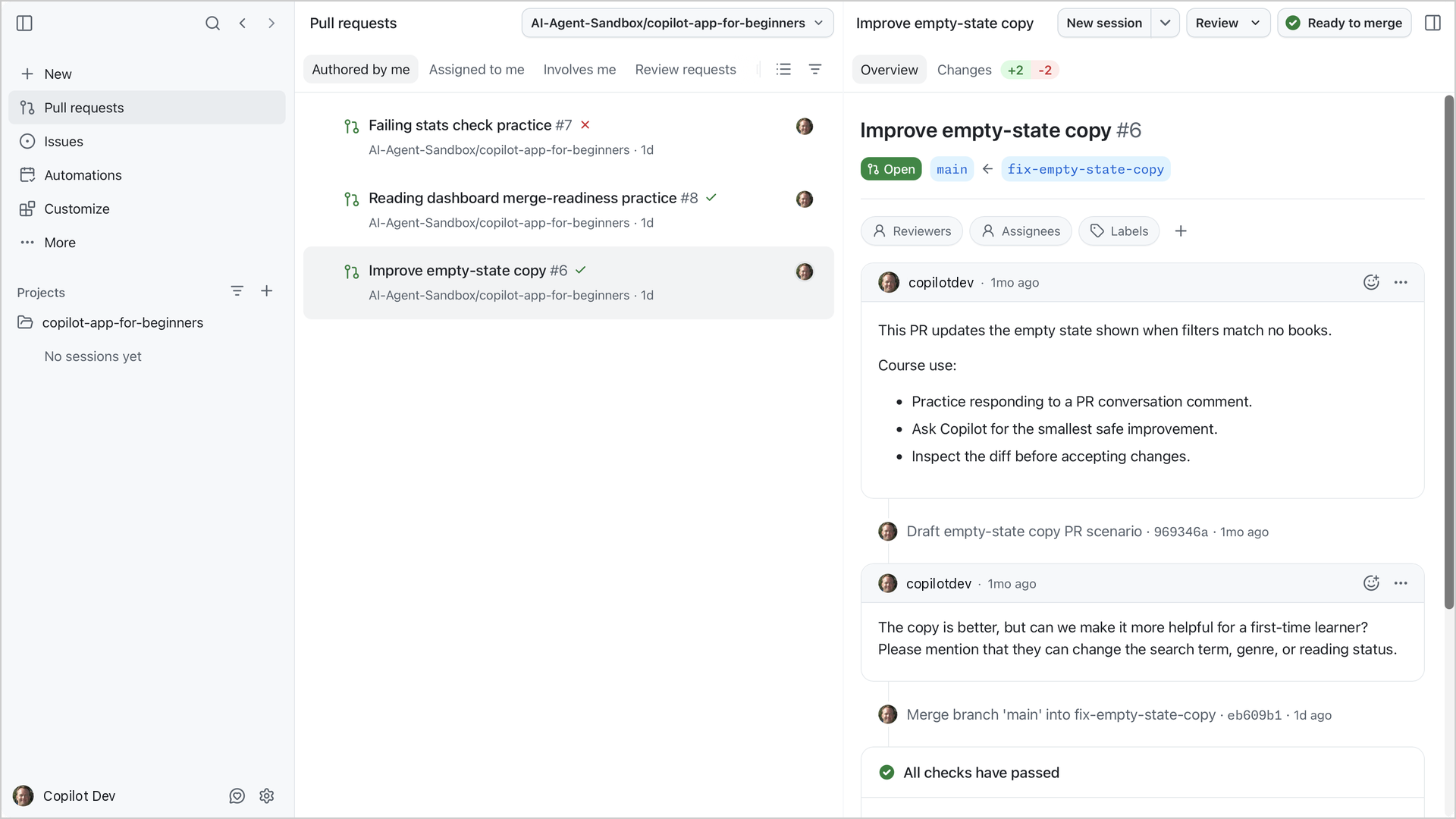Go back with the left chevron

[x=243, y=24]
